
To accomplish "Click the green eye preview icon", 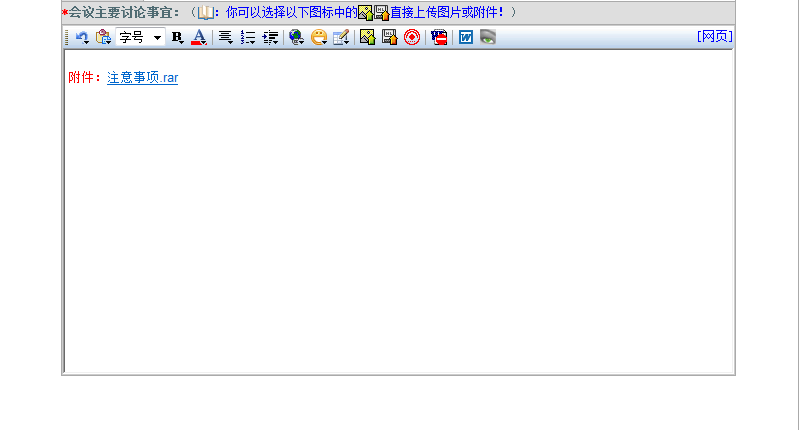I will click(x=488, y=37).
